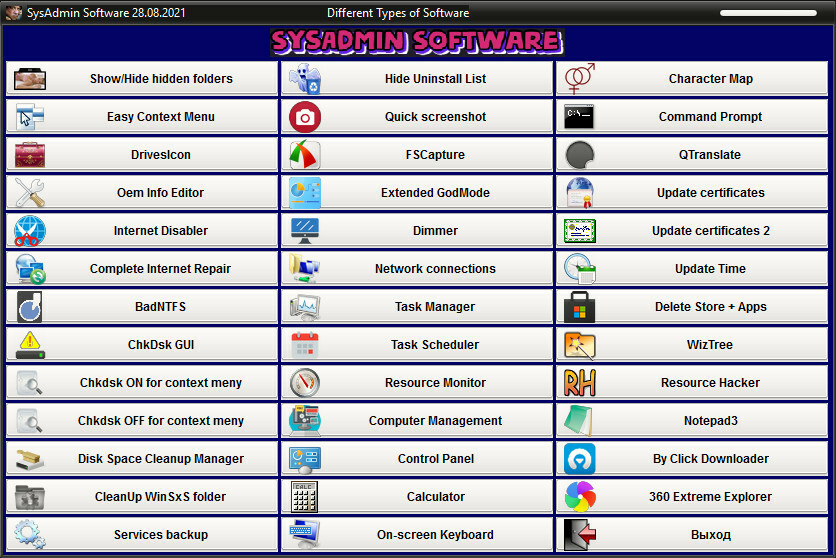836x558 pixels.
Task: Click the red camera Quick screenshot icon
Action: coord(305,117)
